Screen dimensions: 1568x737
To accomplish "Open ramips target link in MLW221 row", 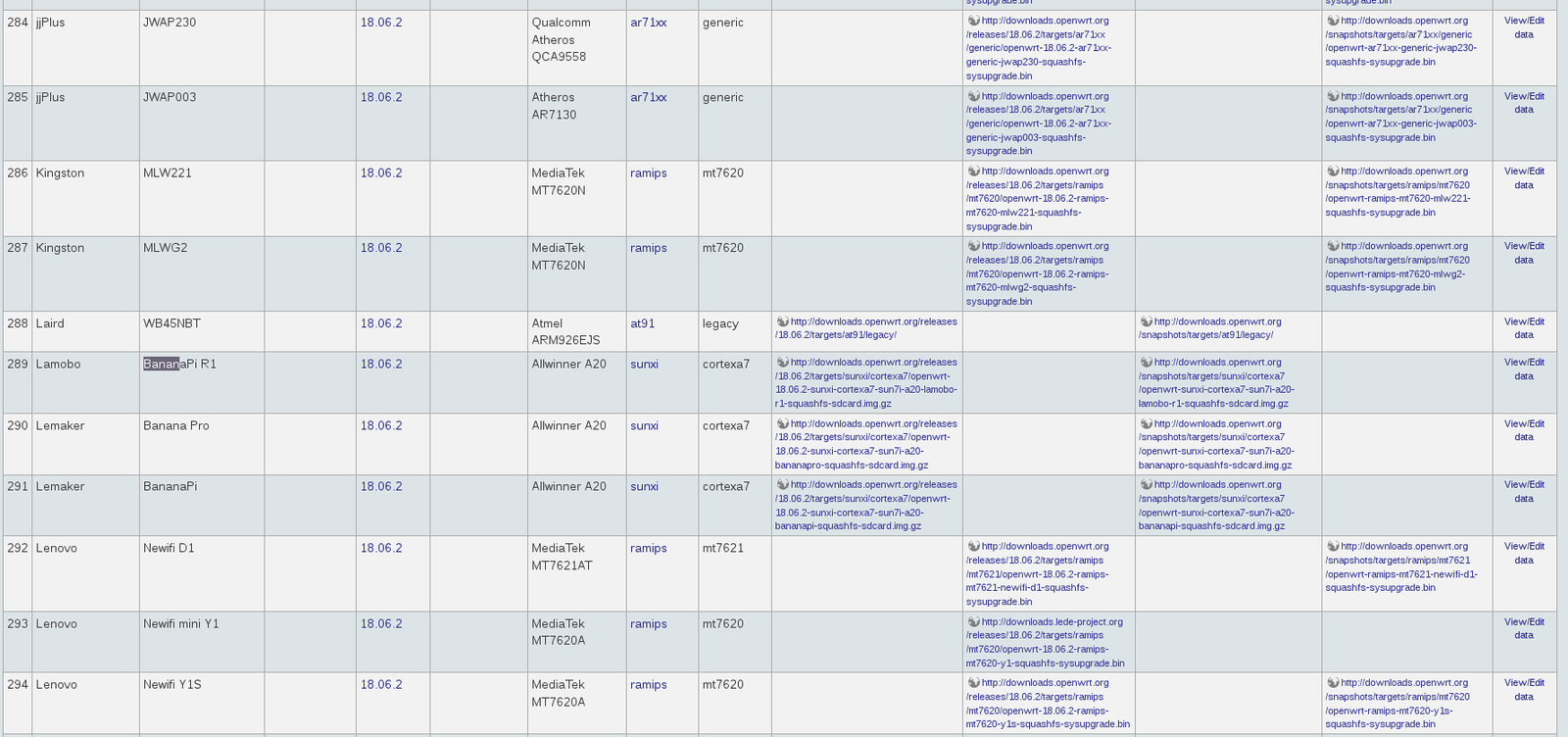I will pyautogui.click(x=648, y=173).
